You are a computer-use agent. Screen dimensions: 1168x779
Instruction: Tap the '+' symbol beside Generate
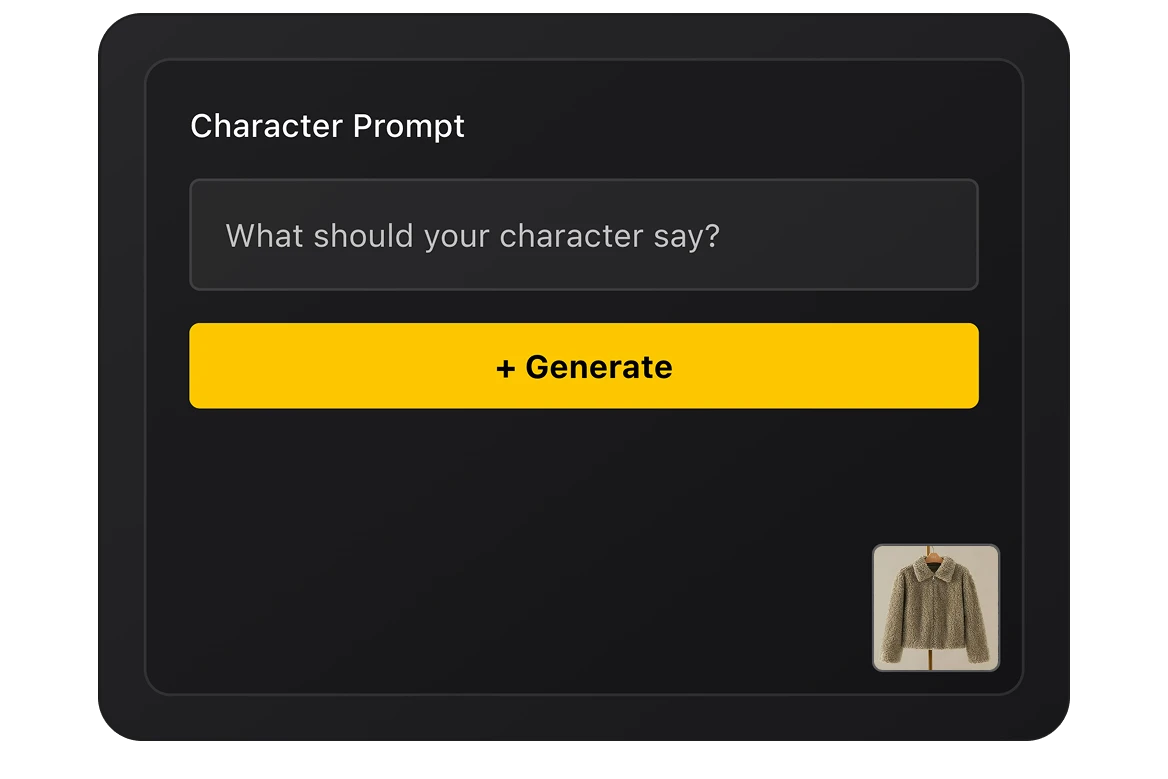point(506,368)
